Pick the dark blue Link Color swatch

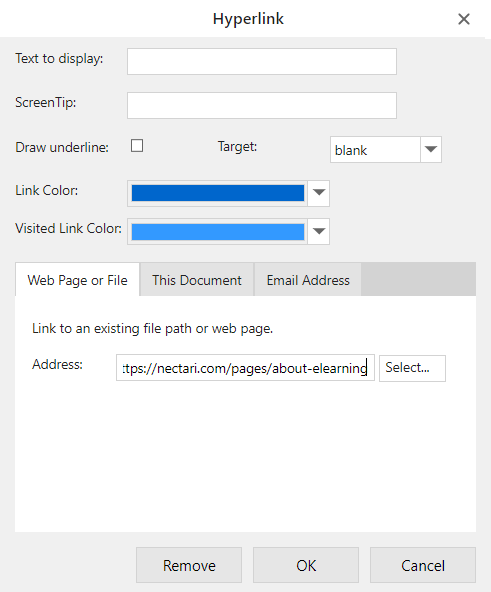[x=218, y=193]
